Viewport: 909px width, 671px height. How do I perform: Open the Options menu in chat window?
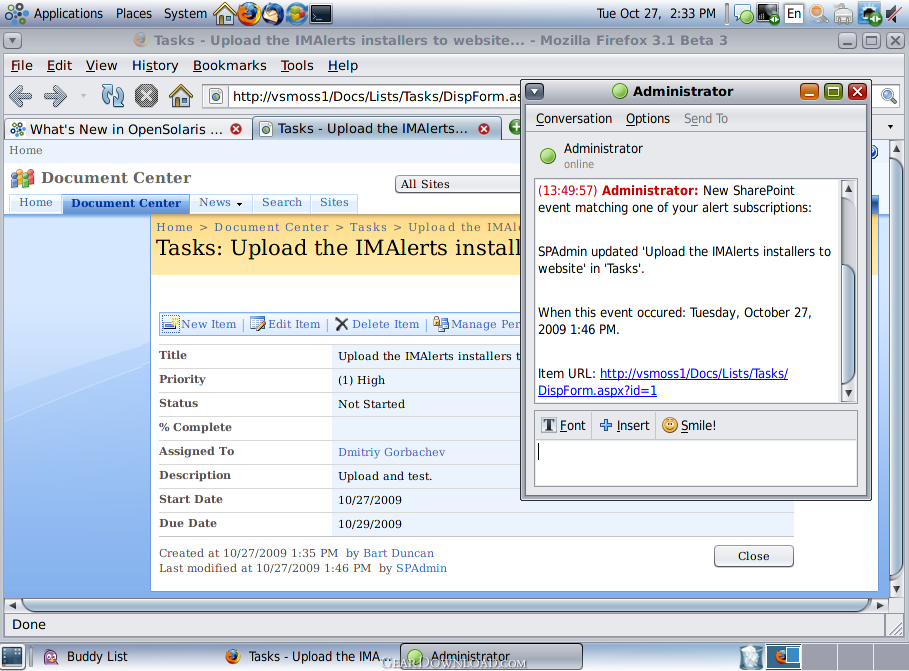click(648, 118)
